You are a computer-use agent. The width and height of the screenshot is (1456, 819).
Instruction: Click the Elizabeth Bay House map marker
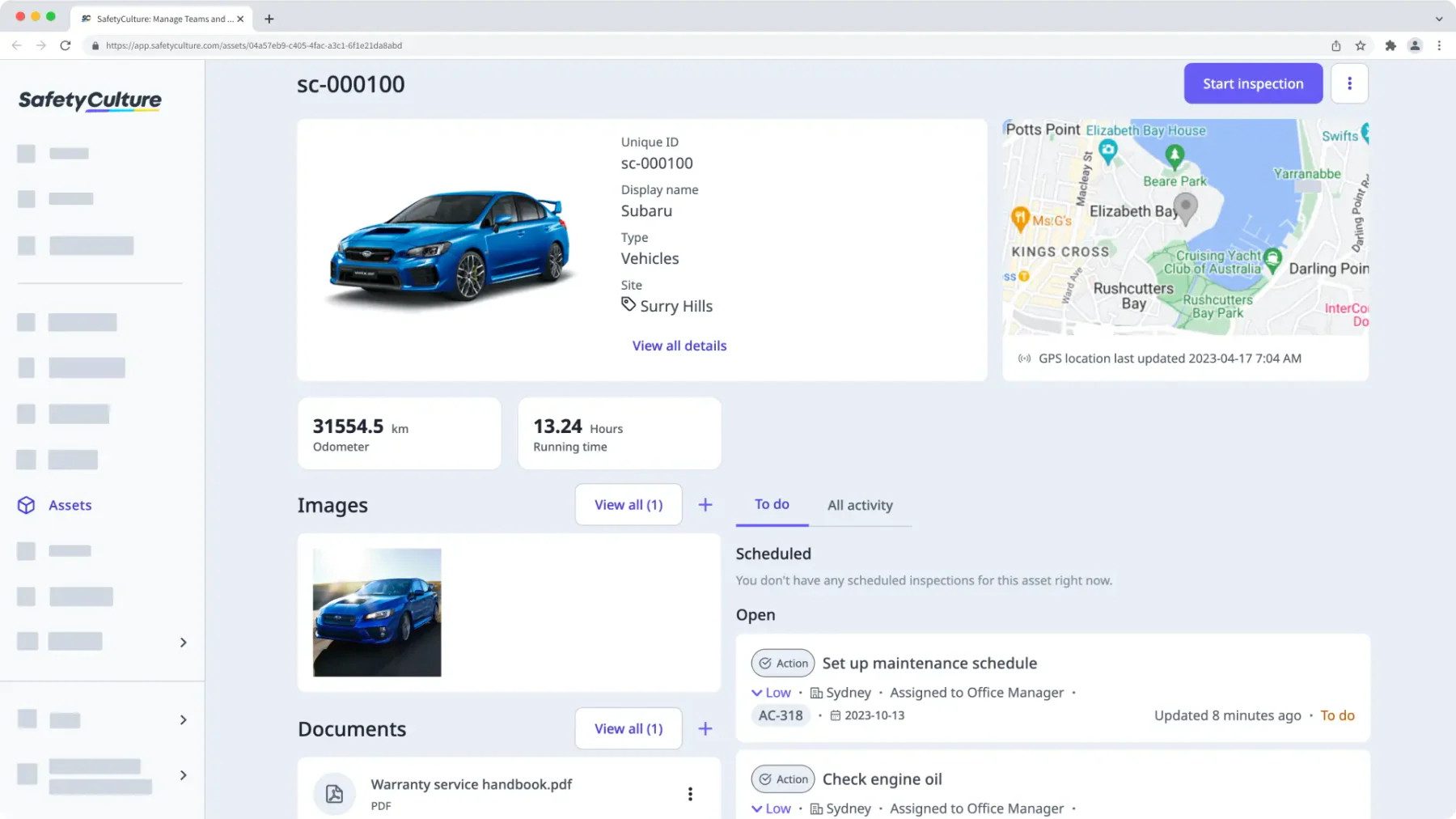[x=1108, y=150]
